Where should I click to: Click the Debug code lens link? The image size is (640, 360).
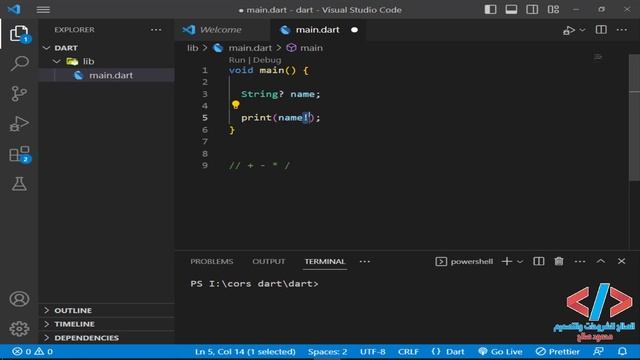tap(267, 60)
